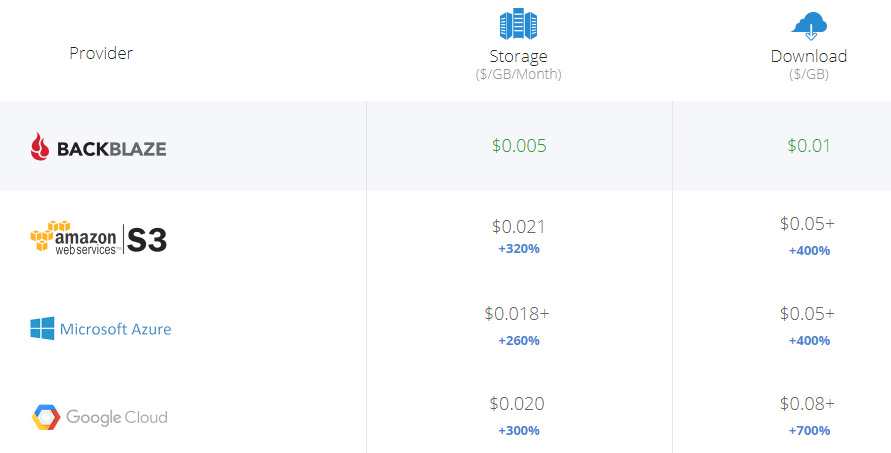This screenshot has width=891, height=453.
Task: Click the Storage server buildings icon
Action: (518, 24)
